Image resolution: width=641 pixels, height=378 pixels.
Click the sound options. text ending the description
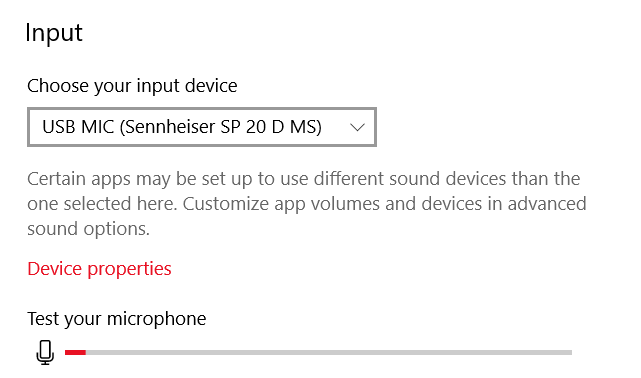pyautogui.click(x=88, y=229)
